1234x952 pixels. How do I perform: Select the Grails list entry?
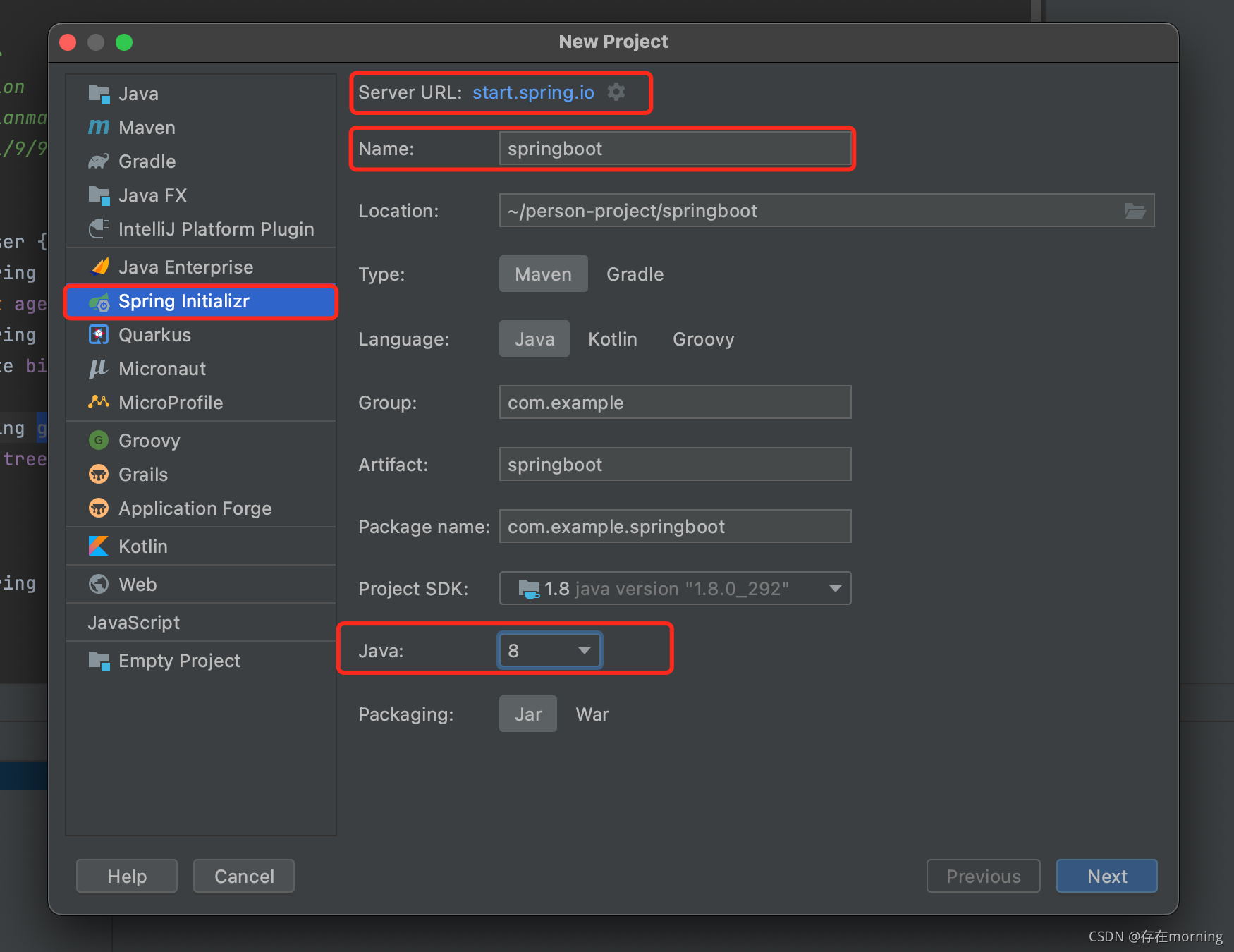[201, 475]
